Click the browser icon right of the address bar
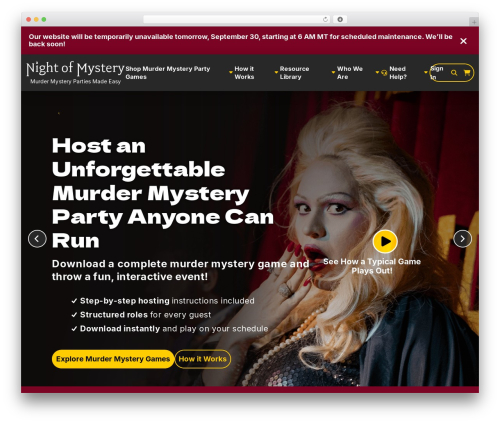The width and height of the screenshot is (500, 423). [x=340, y=19]
